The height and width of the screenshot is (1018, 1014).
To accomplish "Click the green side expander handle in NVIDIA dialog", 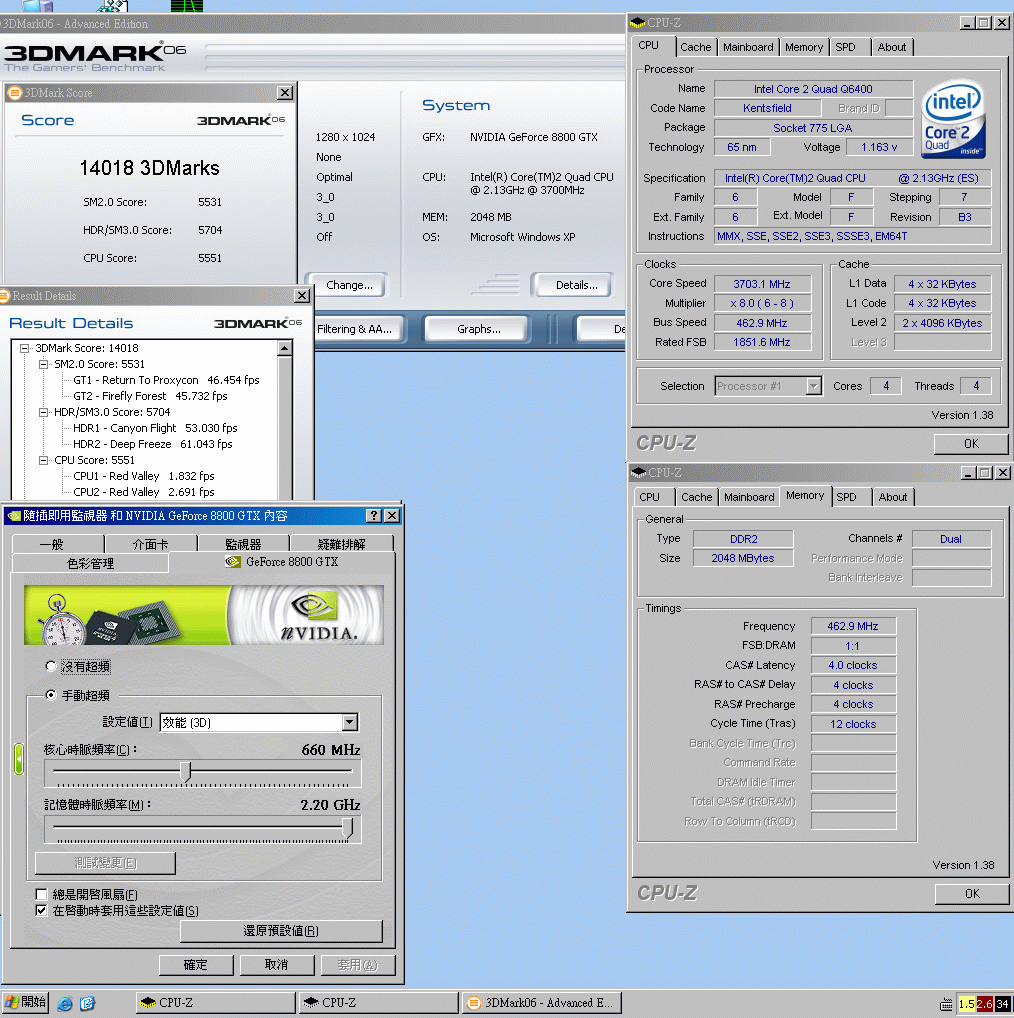I will 19,758.
